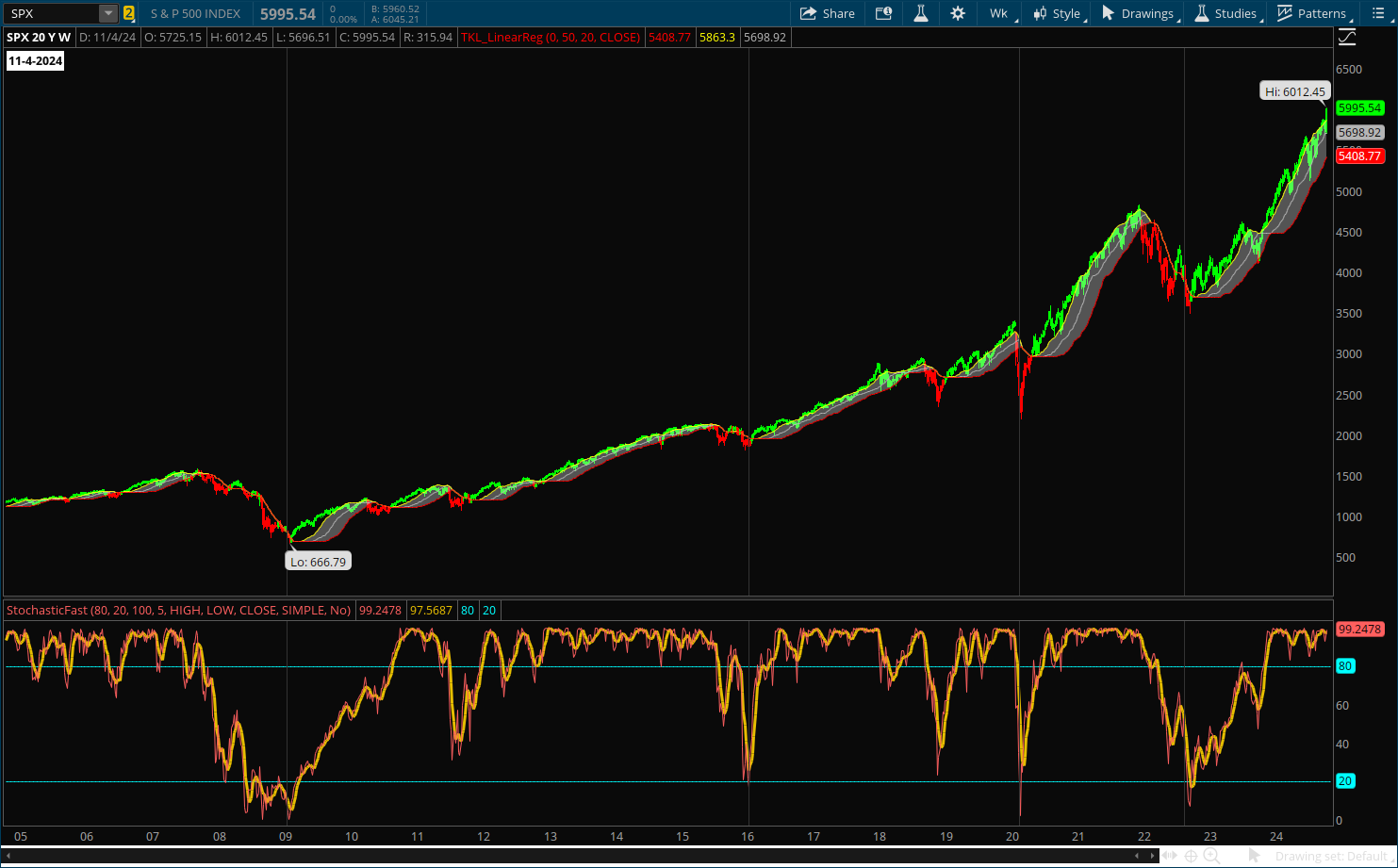Click the 6500 price axis label

point(1349,70)
